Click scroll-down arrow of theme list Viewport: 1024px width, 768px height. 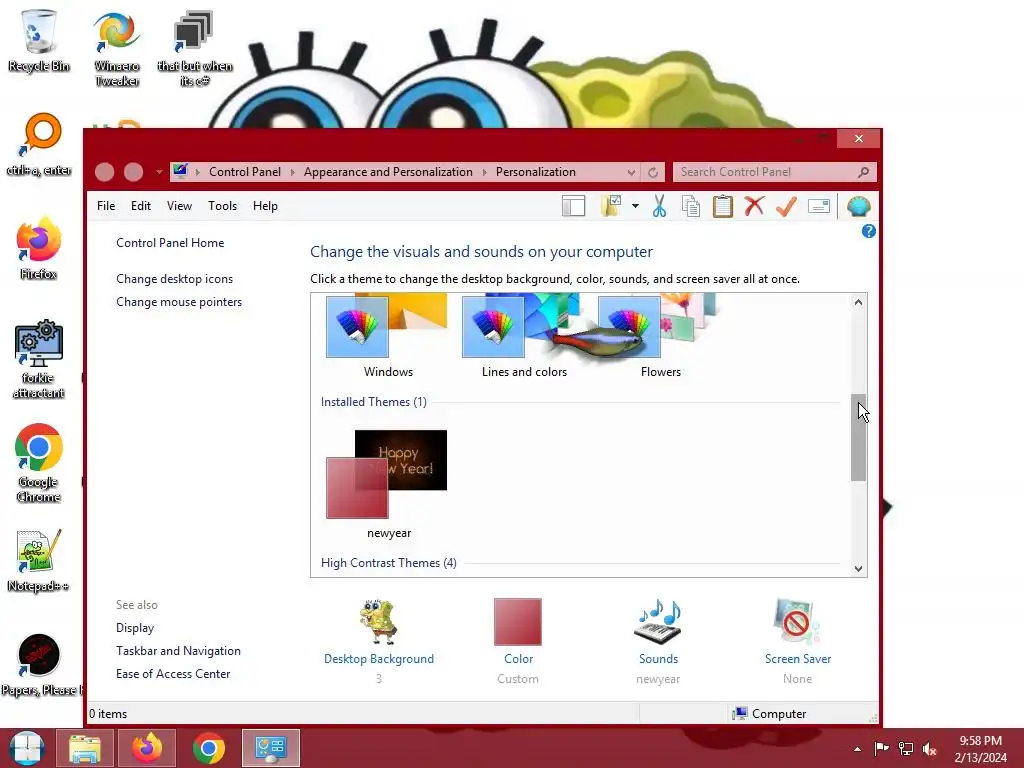tap(858, 569)
